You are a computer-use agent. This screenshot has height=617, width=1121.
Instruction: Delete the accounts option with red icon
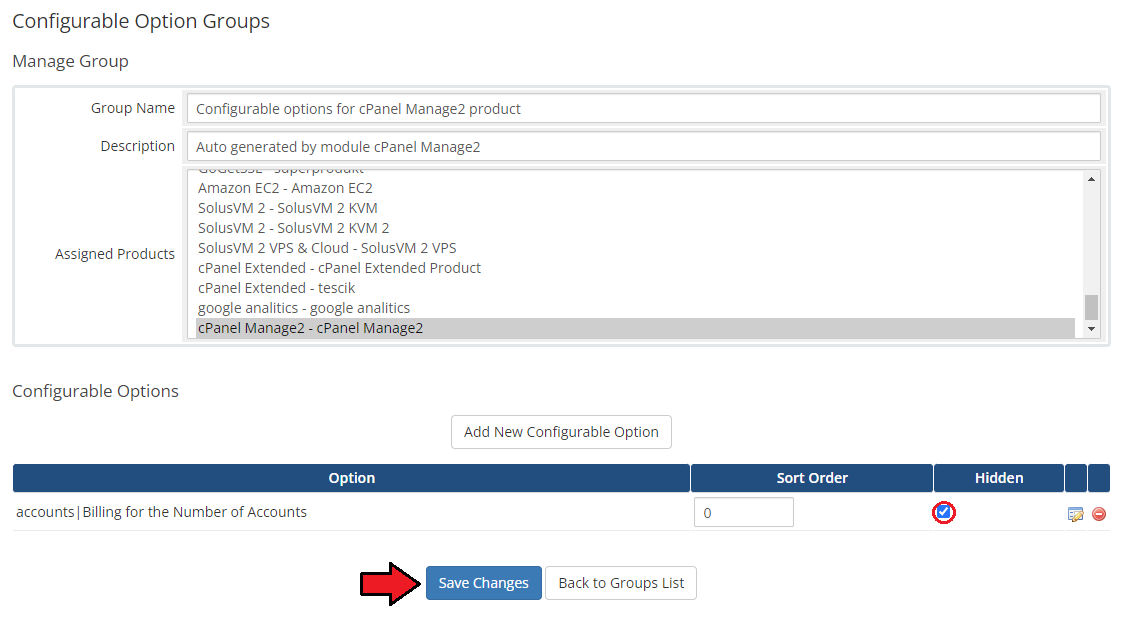point(1099,514)
